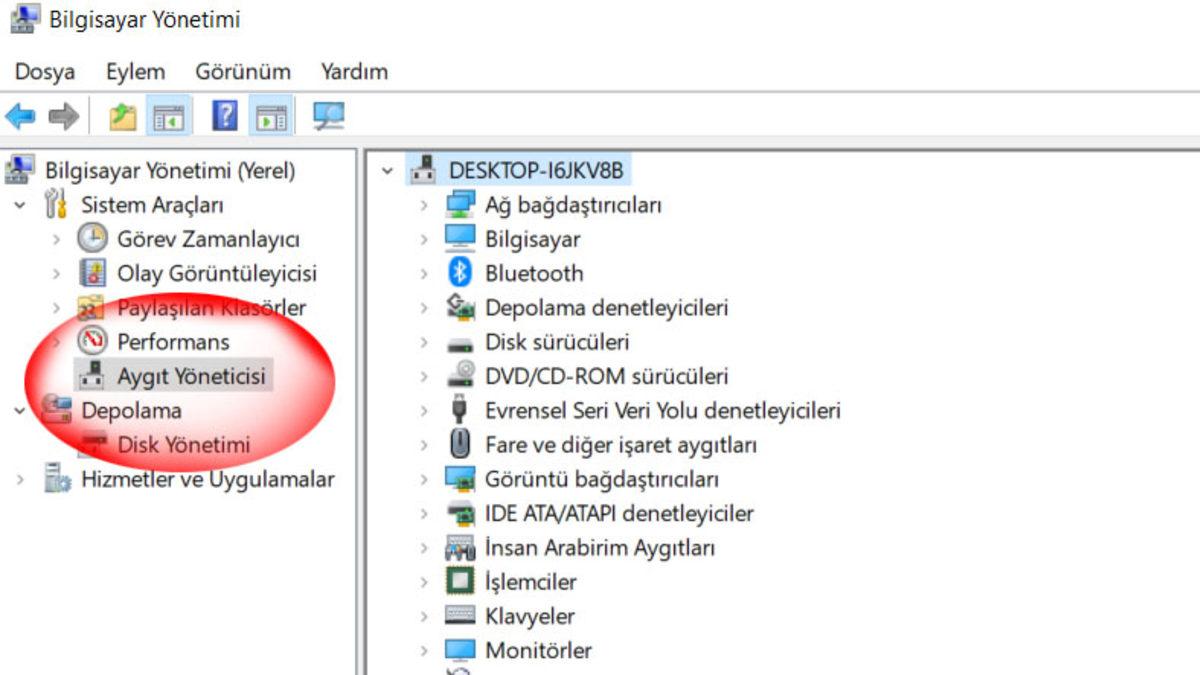Click the Scan for hardware changes icon
1200x675 pixels.
(325, 114)
